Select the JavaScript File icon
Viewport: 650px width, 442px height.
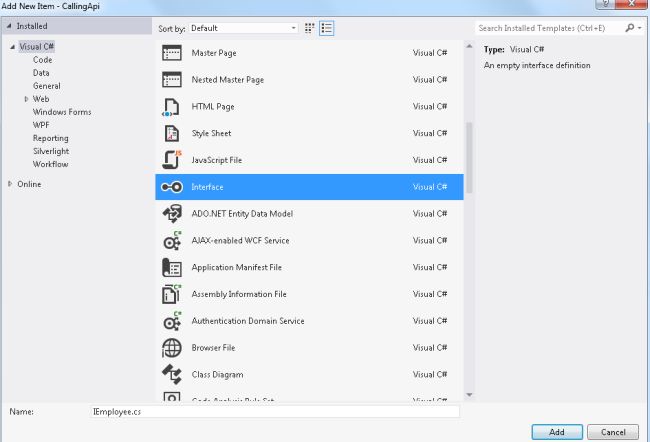172,160
